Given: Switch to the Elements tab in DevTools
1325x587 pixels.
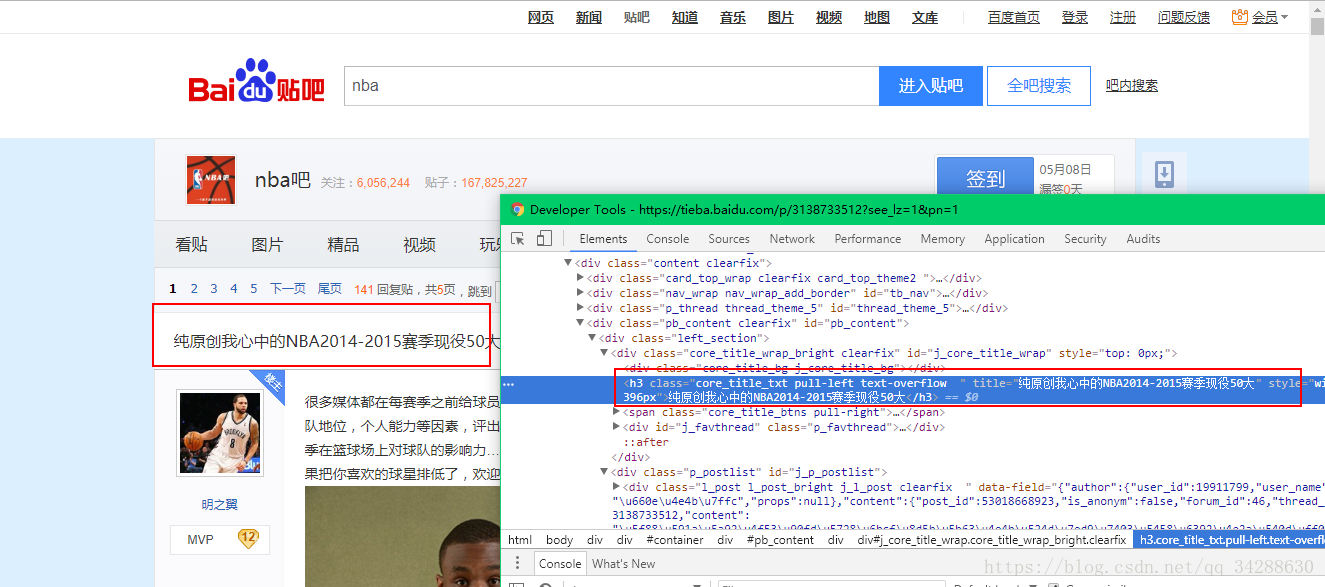Looking at the screenshot, I should tap(603, 239).
